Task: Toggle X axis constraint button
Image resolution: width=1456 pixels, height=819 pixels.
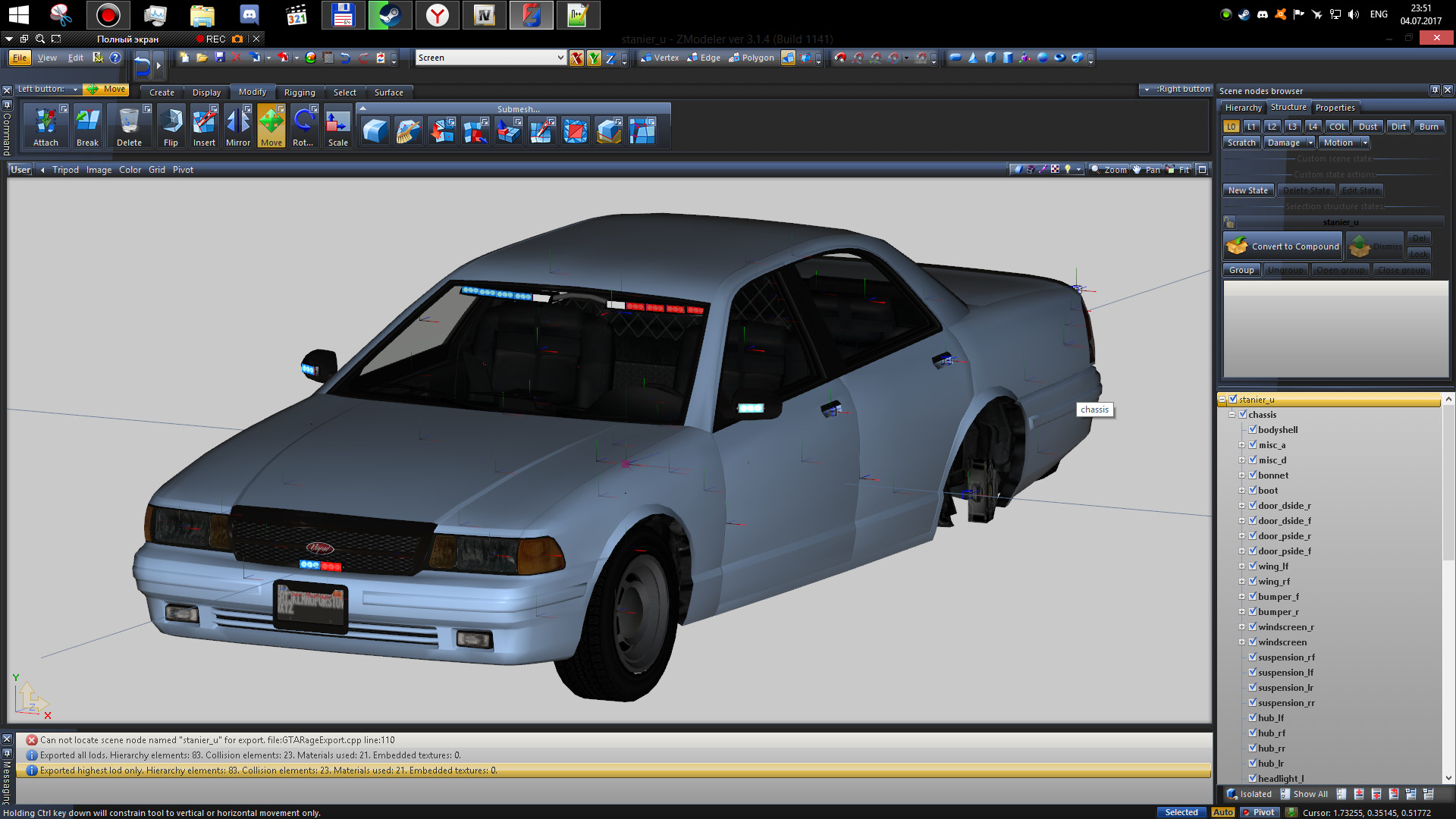Action: click(576, 58)
